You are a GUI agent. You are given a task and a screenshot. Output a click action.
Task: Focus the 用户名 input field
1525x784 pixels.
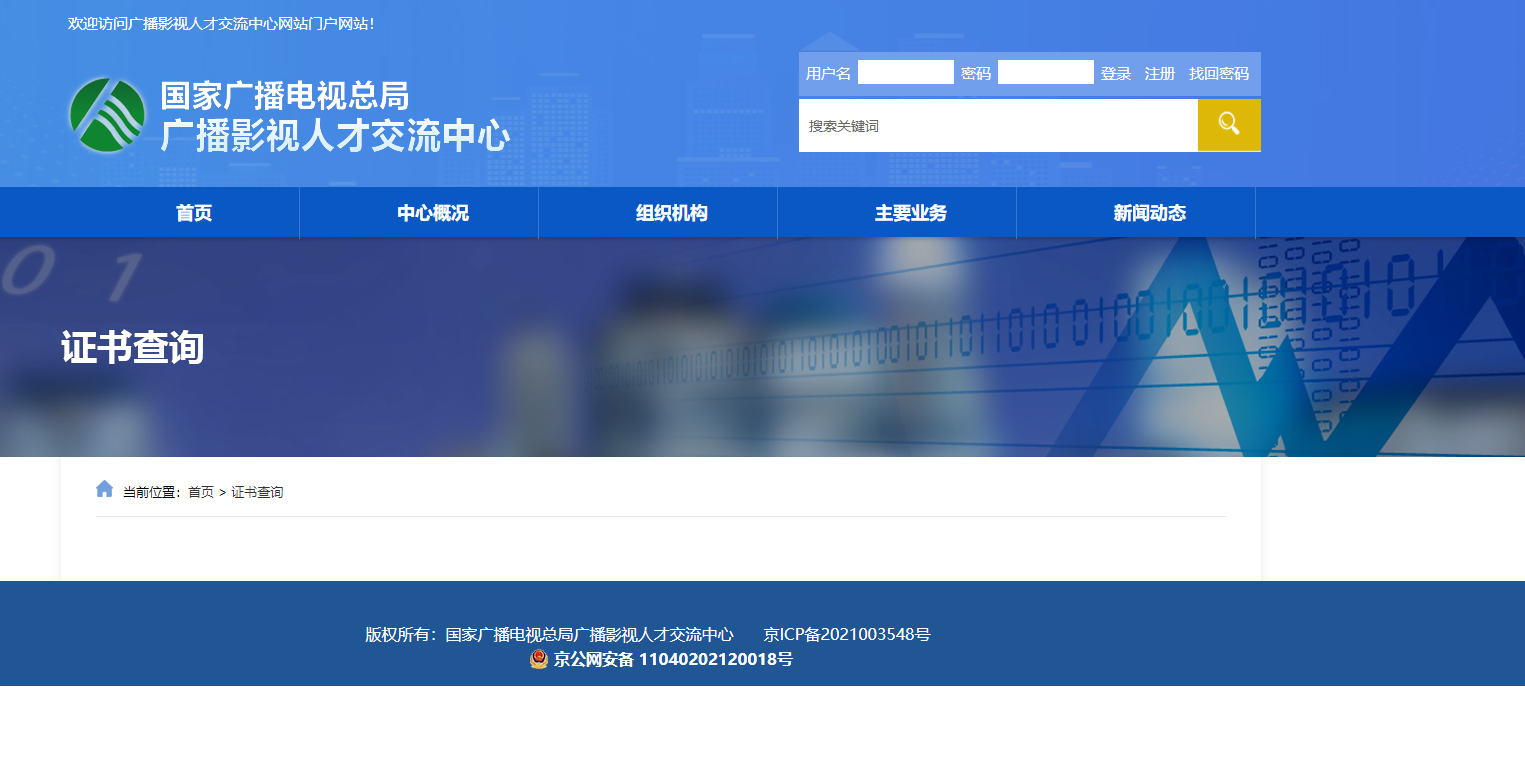tap(905, 73)
